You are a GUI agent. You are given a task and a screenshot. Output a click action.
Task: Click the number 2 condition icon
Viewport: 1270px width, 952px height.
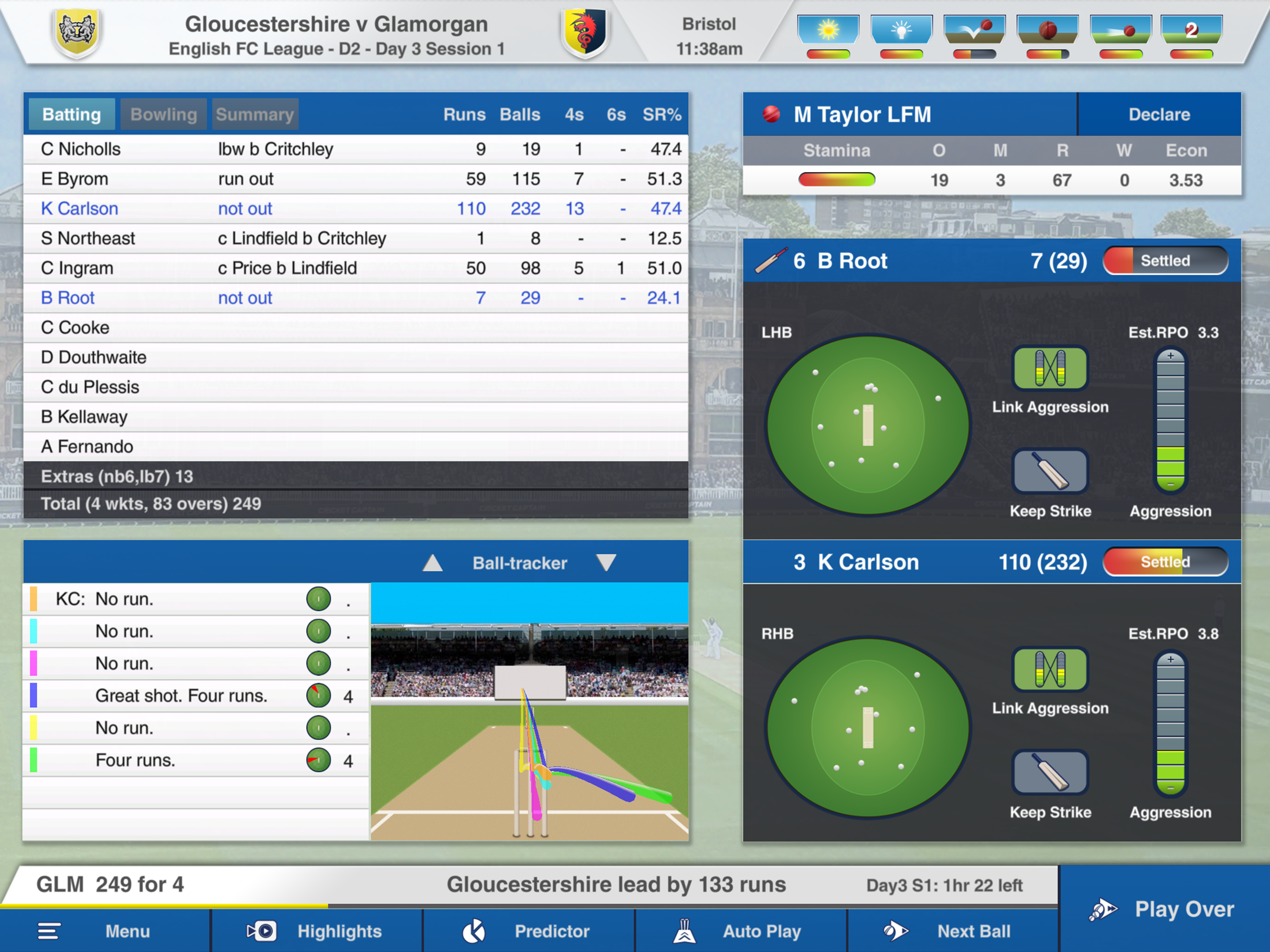click(1191, 30)
